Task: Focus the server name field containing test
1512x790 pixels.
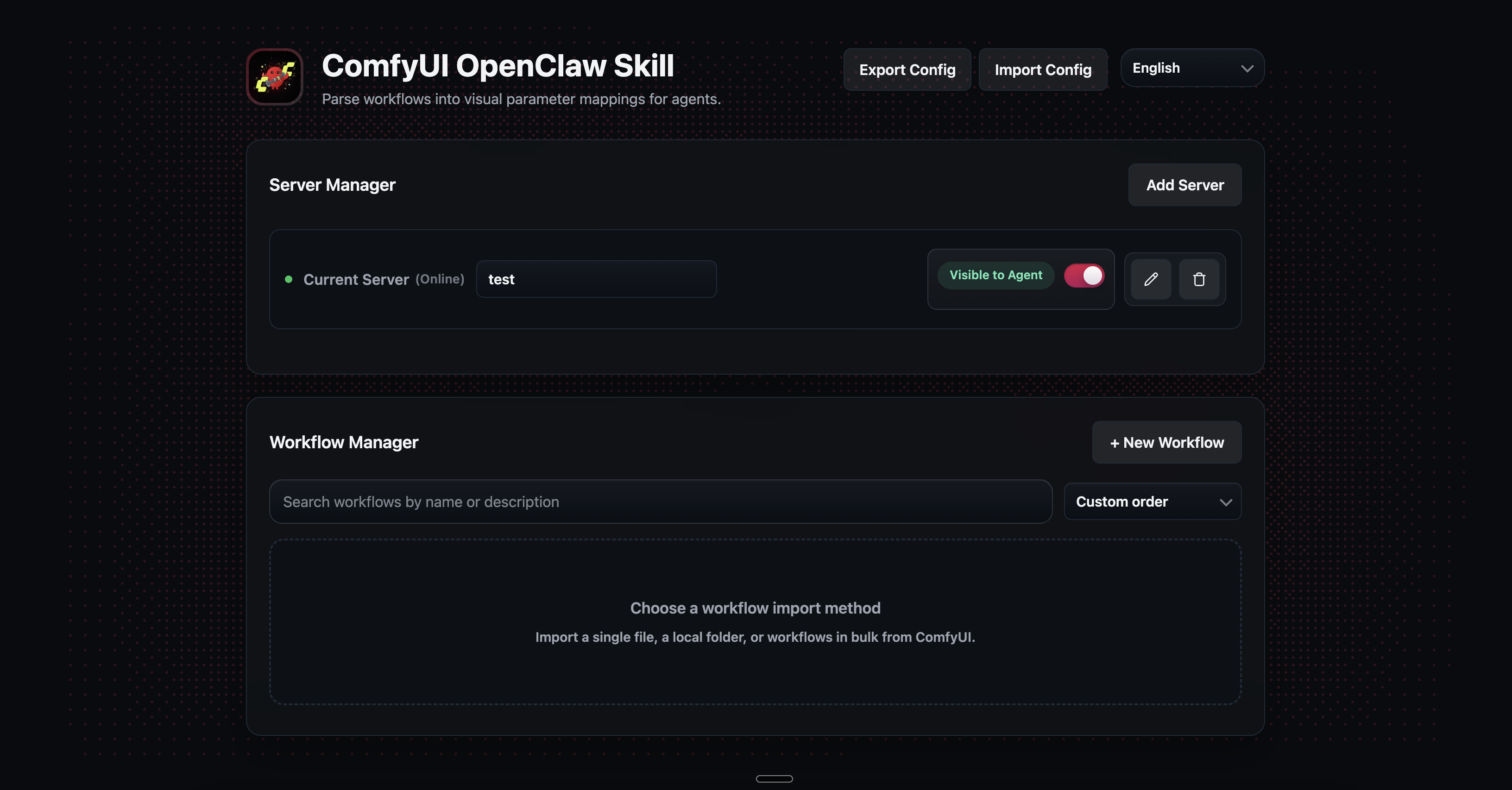Action: [596, 279]
